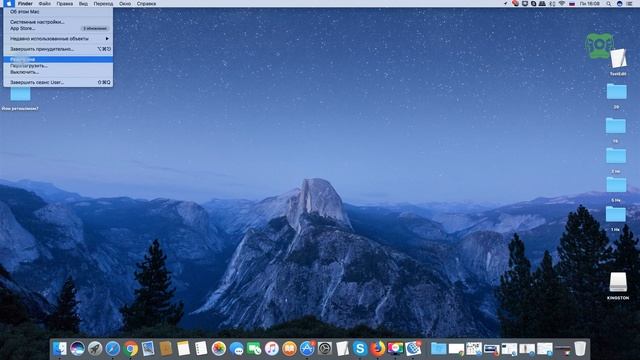Launch iTunes from the Dock

[271, 349]
